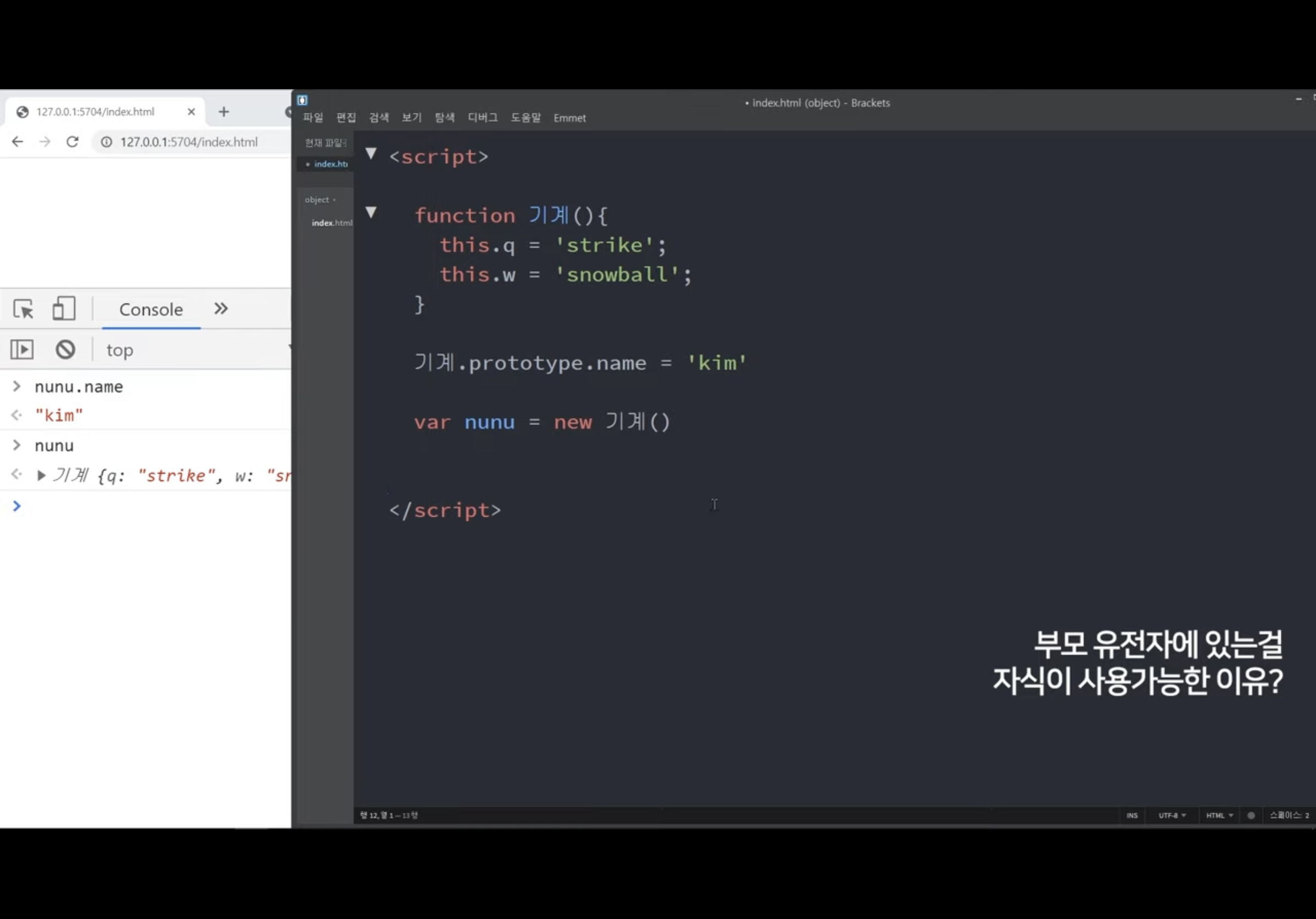This screenshot has height=919, width=1316.
Task: Expand the 기계 object in console
Action: point(41,475)
